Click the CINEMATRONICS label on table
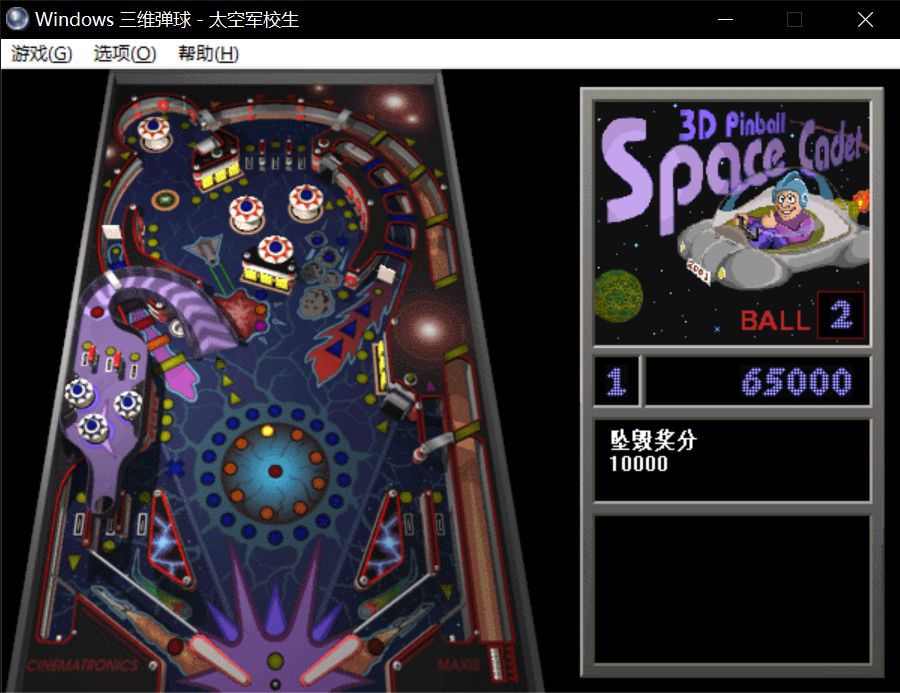 point(82,665)
